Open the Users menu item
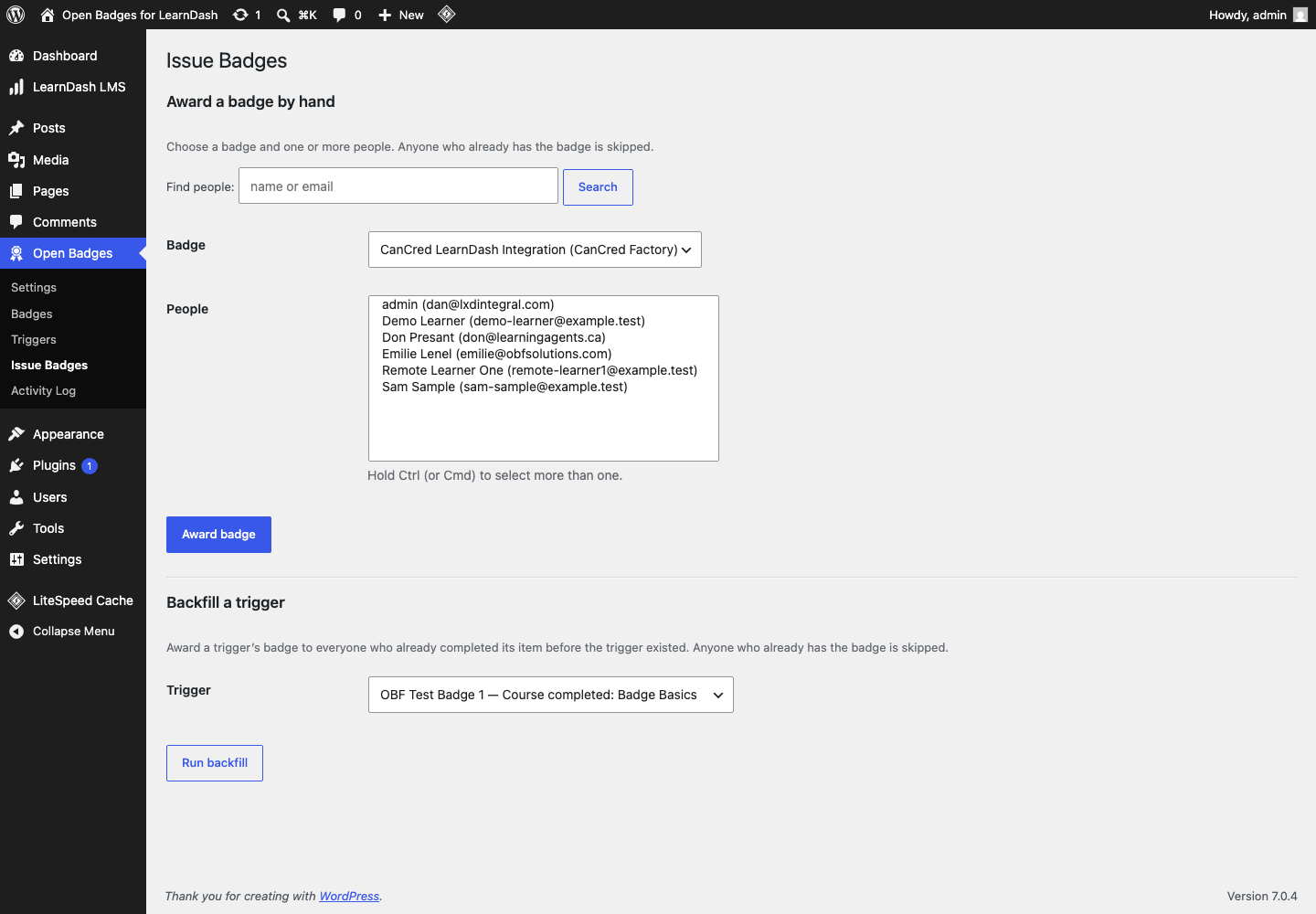Viewport: 1316px width, 914px height. [x=73, y=497]
